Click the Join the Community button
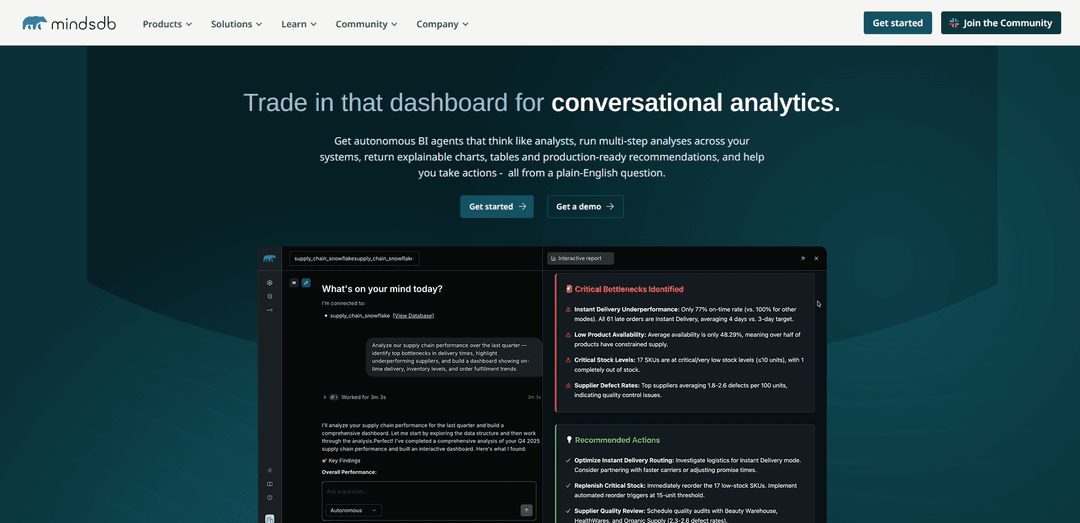Viewport: 1080px width, 523px height. [1000, 23]
